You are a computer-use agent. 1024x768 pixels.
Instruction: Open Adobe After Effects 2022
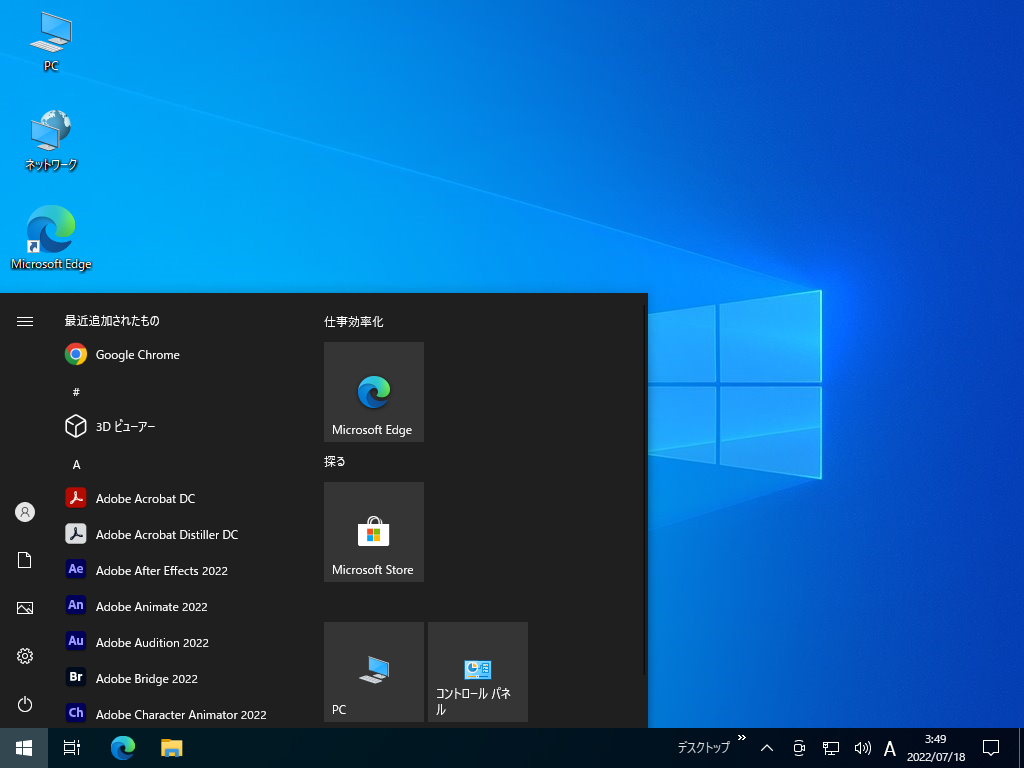pyautogui.click(x=161, y=571)
